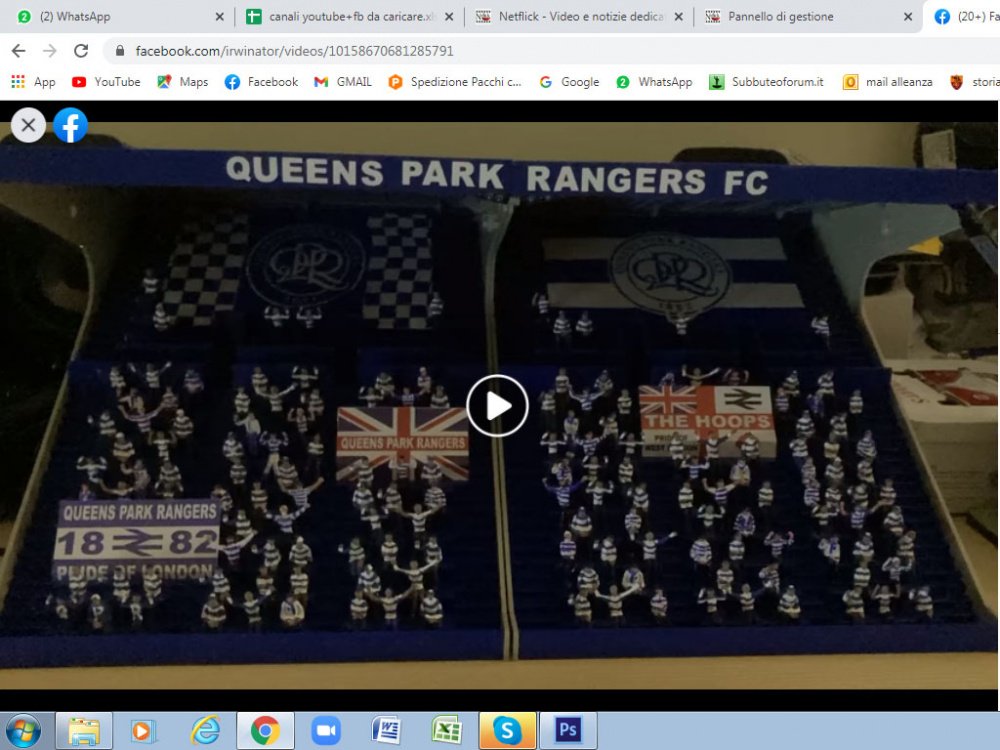Open Microsoft Word from the taskbar
The height and width of the screenshot is (750, 1000).
[x=386, y=731]
